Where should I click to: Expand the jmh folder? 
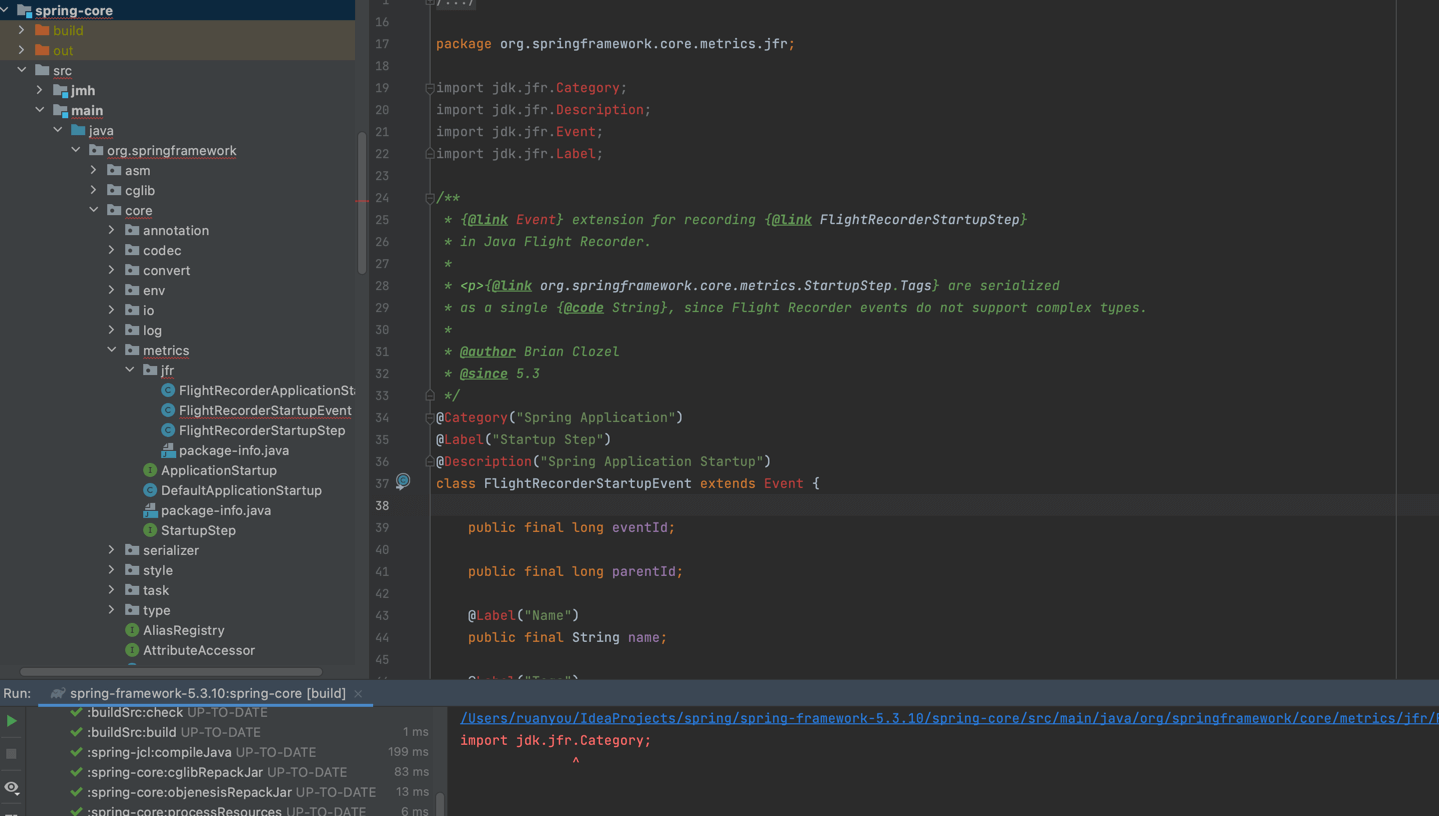click(x=40, y=90)
